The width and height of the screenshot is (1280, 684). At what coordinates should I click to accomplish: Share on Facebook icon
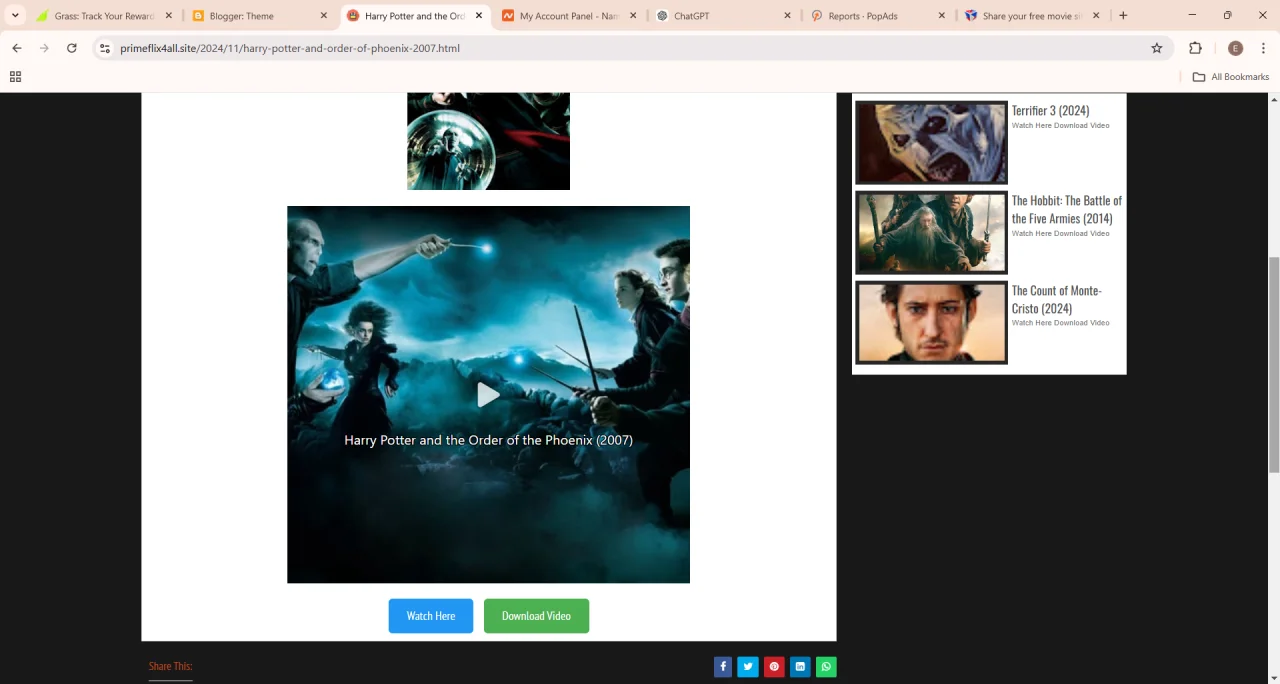pos(723,667)
